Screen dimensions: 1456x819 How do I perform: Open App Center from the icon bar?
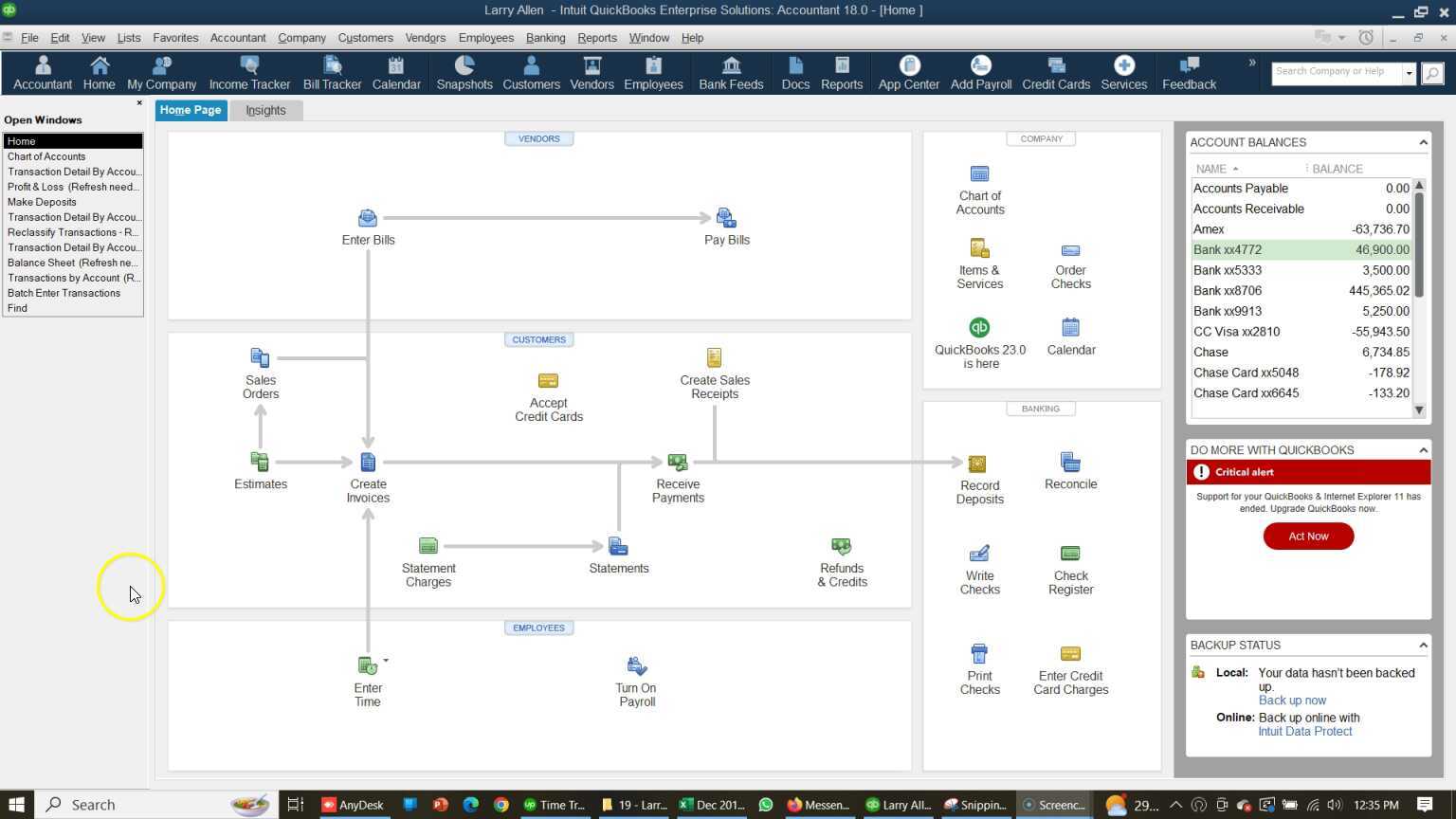point(908,73)
